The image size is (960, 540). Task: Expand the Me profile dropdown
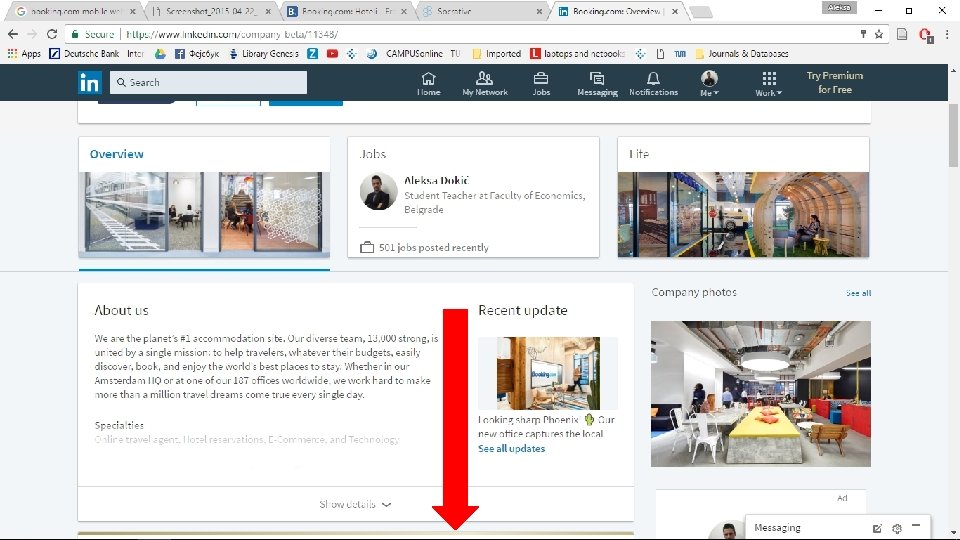pyautogui.click(x=709, y=84)
